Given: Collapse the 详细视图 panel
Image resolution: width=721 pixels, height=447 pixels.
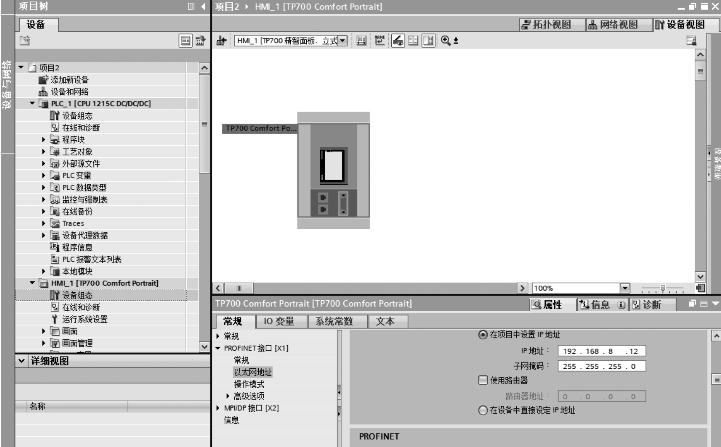Looking at the screenshot, I should [22, 361].
